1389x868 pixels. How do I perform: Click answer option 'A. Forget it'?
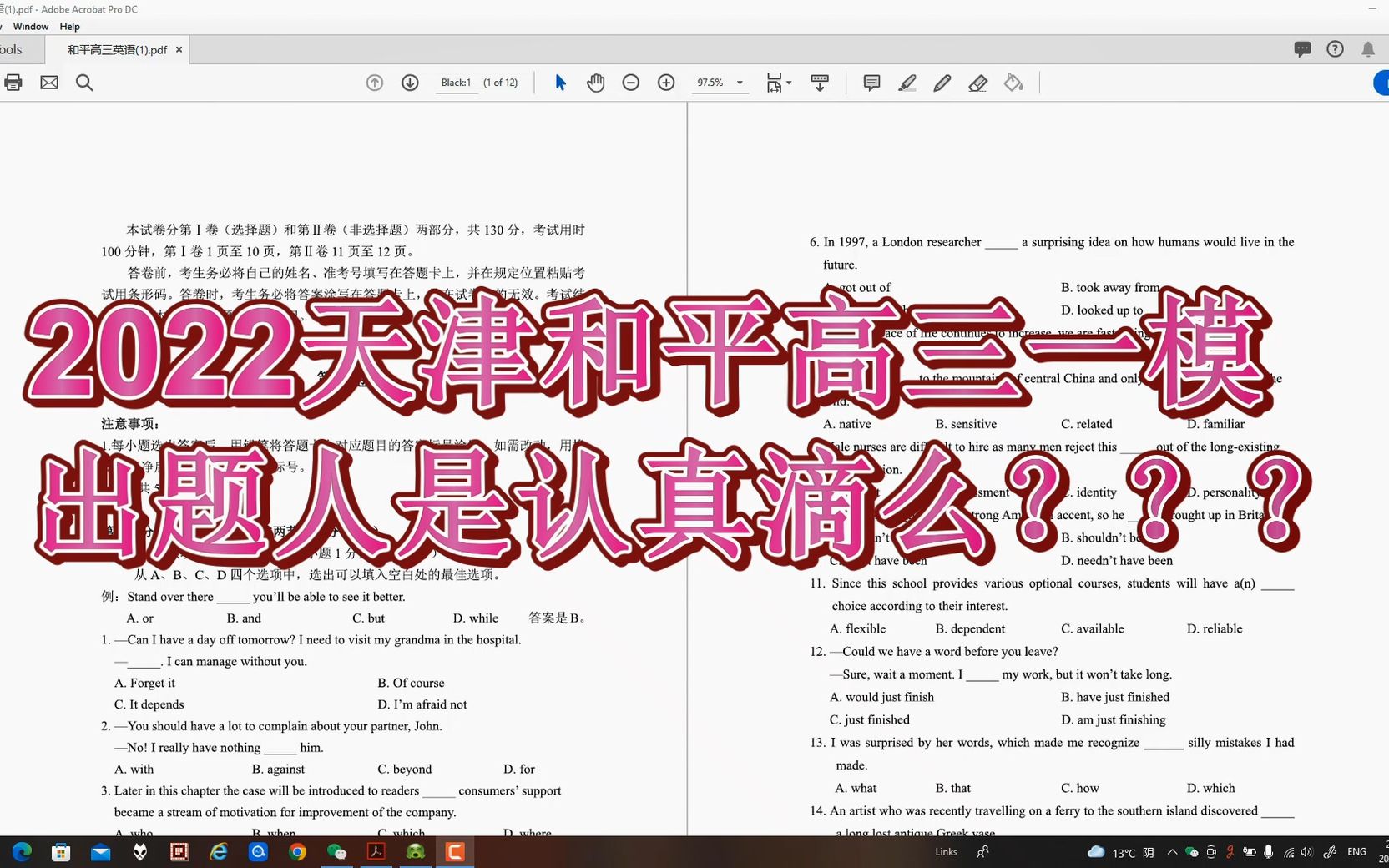[x=144, y=683]
